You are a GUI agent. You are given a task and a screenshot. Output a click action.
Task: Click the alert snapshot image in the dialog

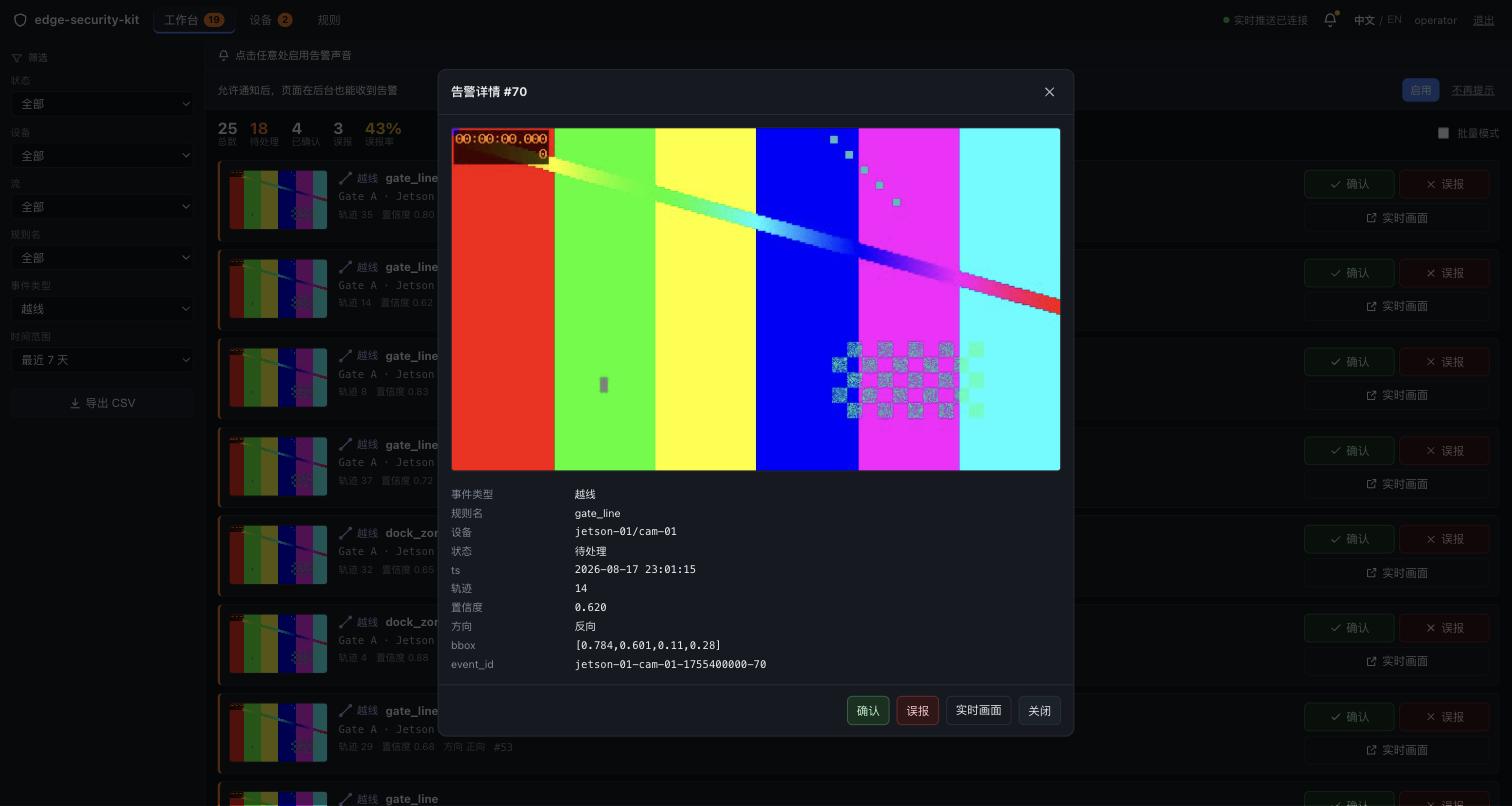(756, 299)
